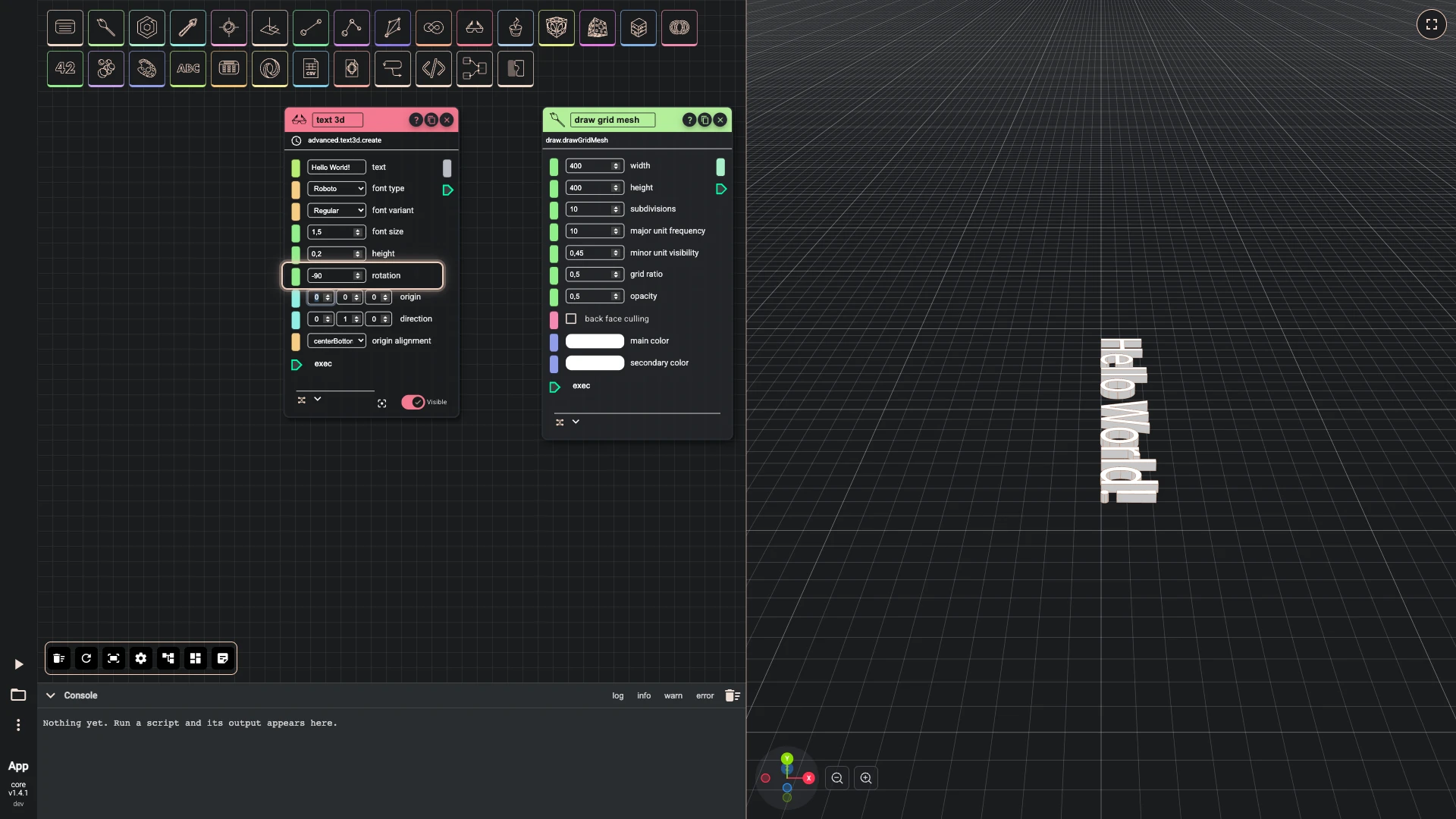Clear the console output with trash icon
Image resolution: width=1456 pixels, height=819 pixels.
[732, 695]
